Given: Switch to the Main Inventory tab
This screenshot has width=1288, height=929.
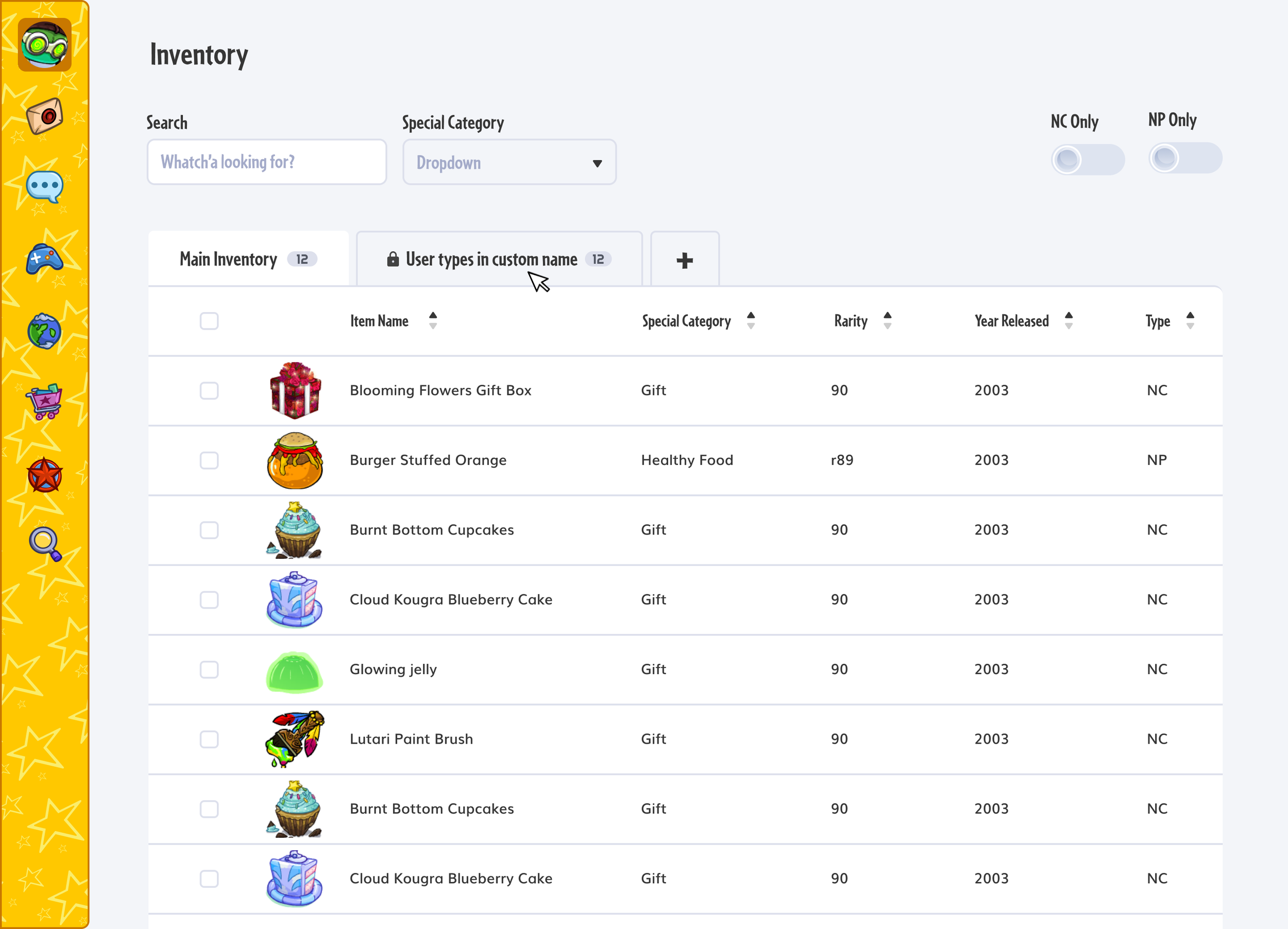Looking at the screenshot, I should (248, 260).
